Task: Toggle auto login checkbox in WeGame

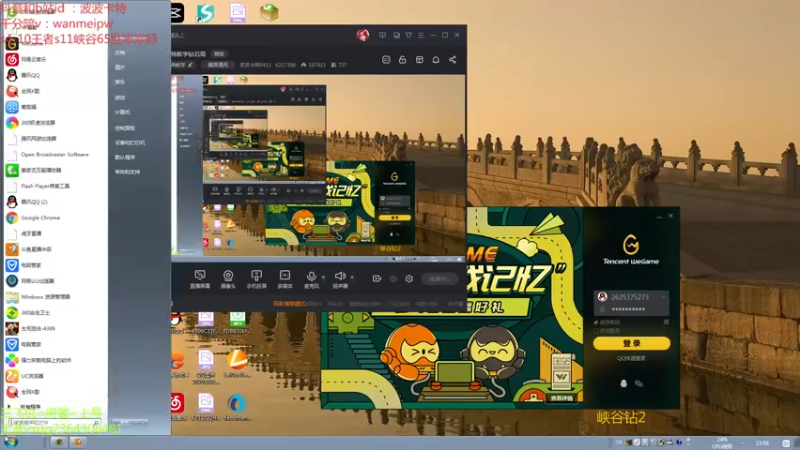Action: 596,331
